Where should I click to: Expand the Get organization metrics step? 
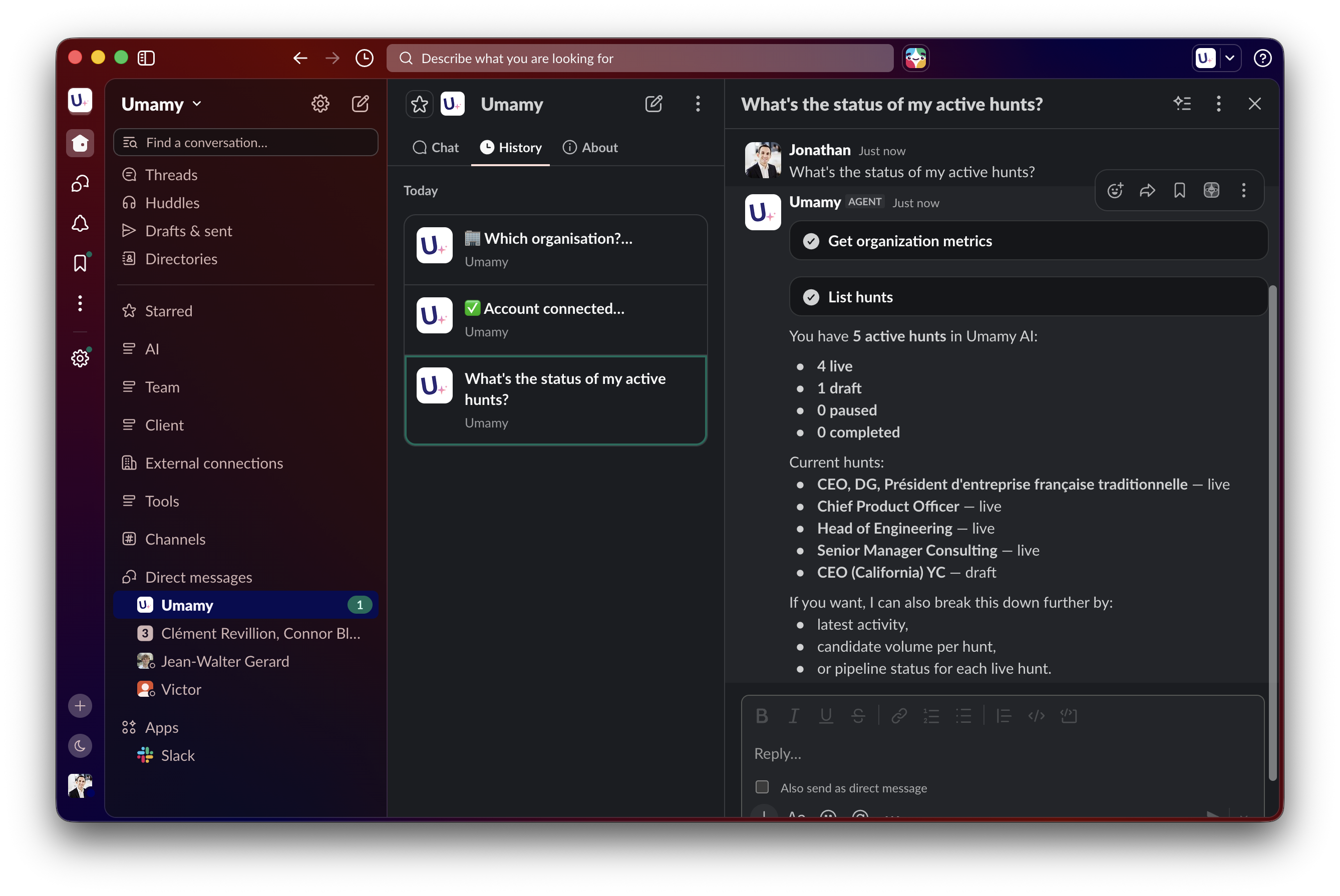[x=1028, y=241]
